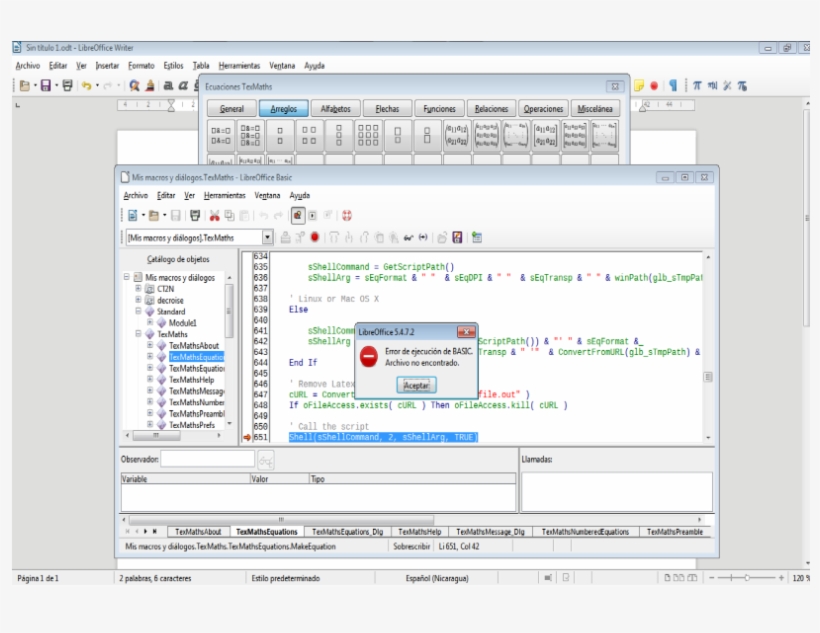
Task: Toggle formatting marks pilcrow icon in Writer
Action: (674, 86)
